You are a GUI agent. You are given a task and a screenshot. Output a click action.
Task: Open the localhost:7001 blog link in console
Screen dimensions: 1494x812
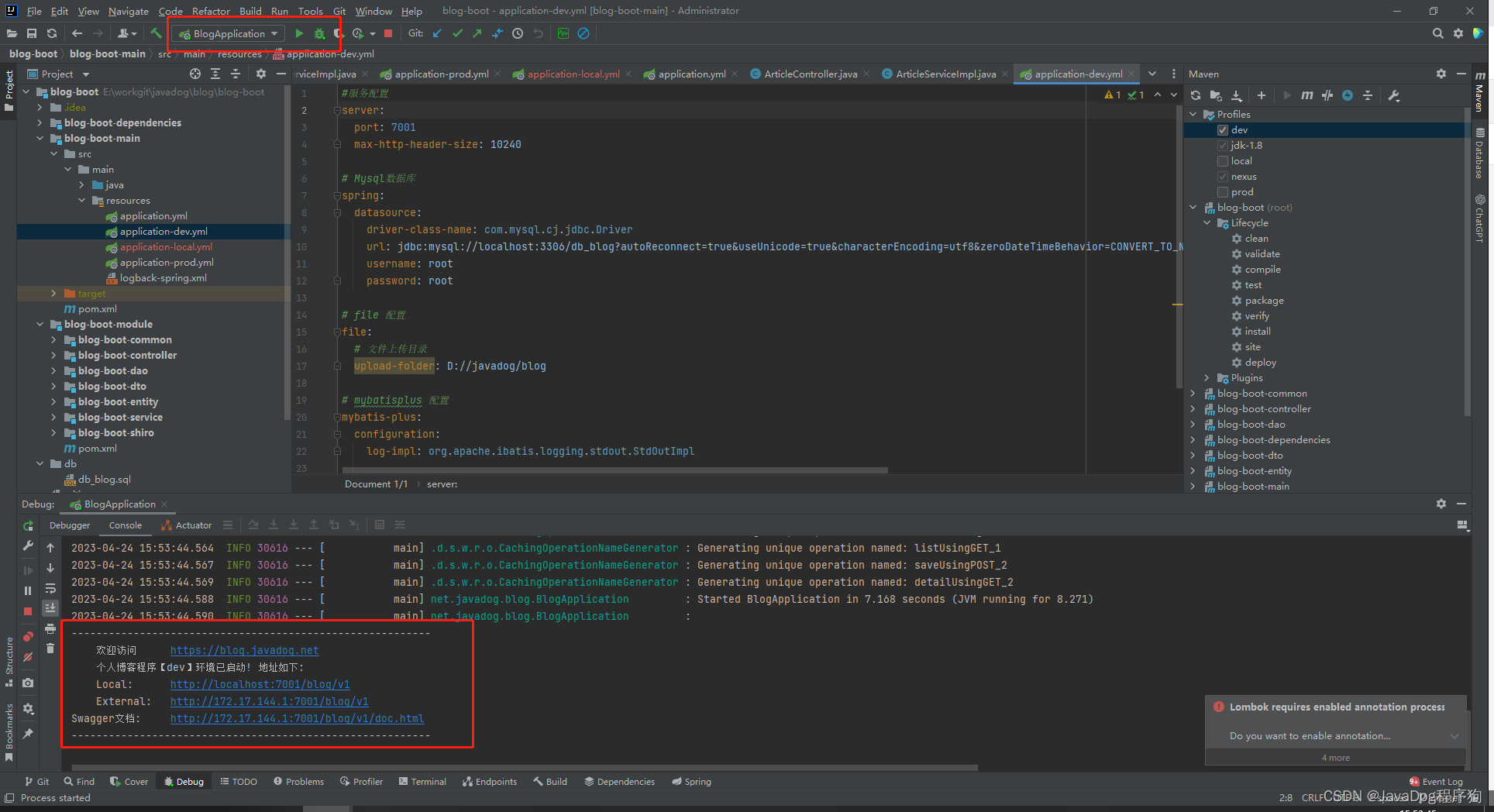tap(260, 684)
